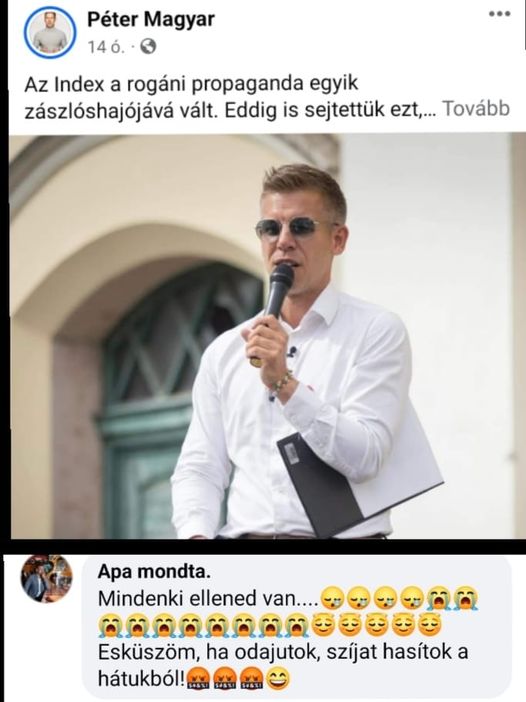526x702 pixels.
Task: Click the first crying emoji on second row
Action: [110, 626]
